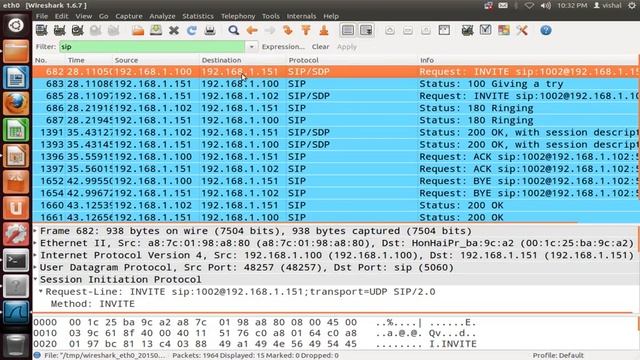Click the go to packet number icon
Screen dimensions: 640x360
pyautogui.click(x=288, y=30)
